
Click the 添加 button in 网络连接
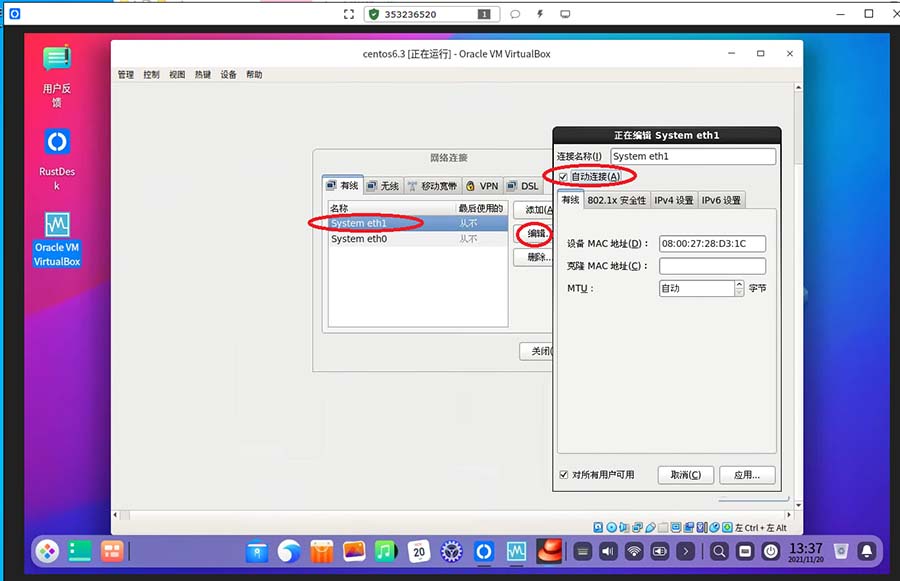[x=533, y=210]
